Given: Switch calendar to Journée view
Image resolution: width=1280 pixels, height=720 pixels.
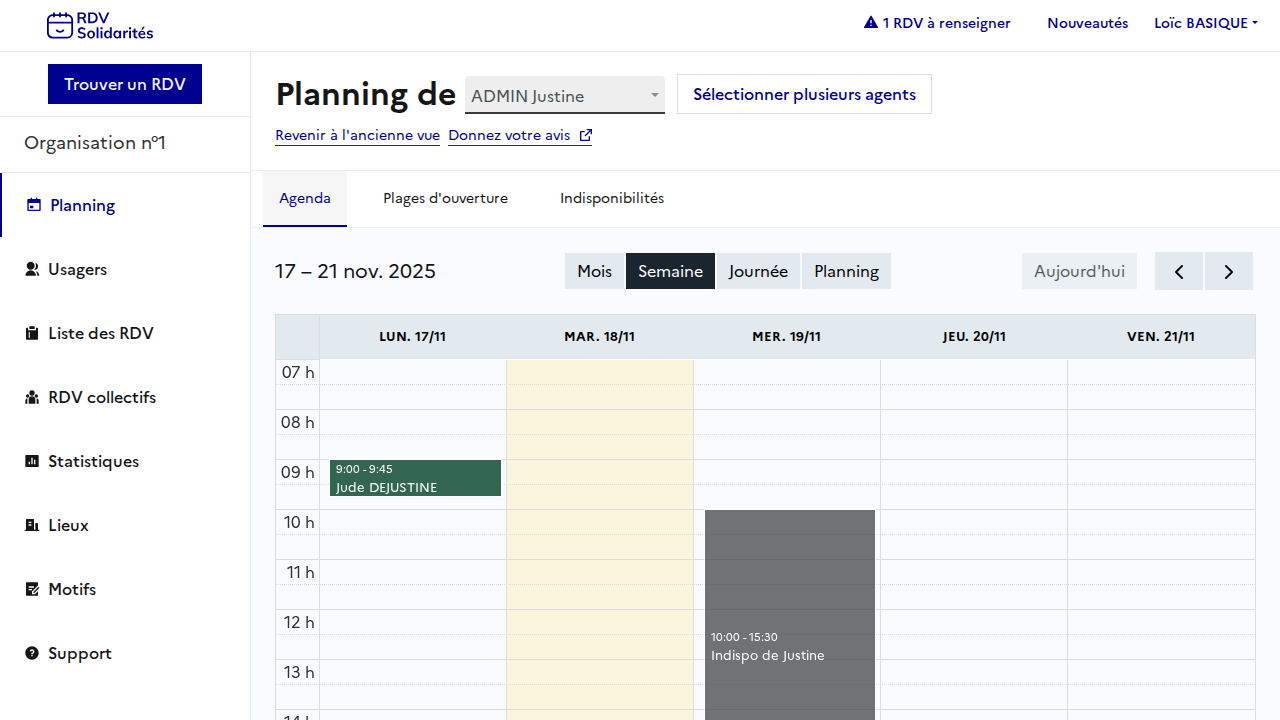Looking at the screenshot, I should pos(758,271).
